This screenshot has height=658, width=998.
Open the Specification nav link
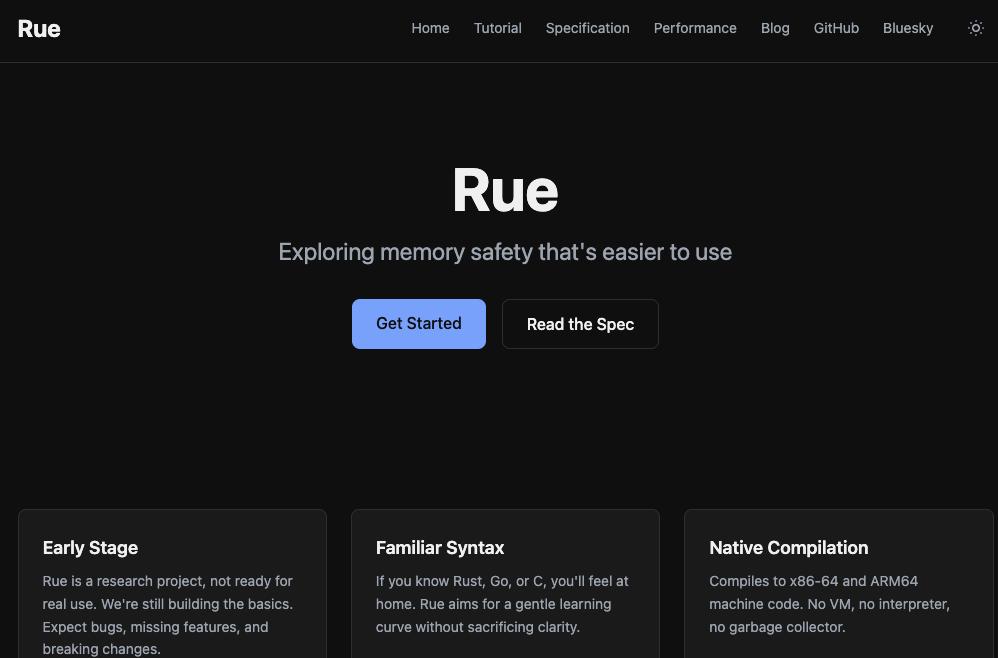(587, 28)
